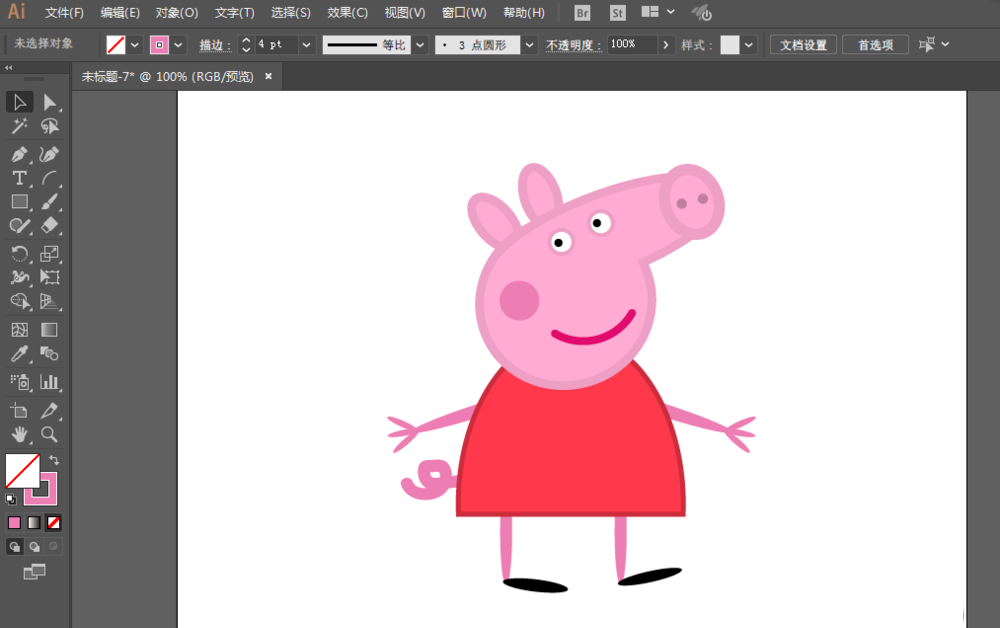Select the Hand tool
Viewport: 1000px width, 628px height.
[x=20, y=435]
